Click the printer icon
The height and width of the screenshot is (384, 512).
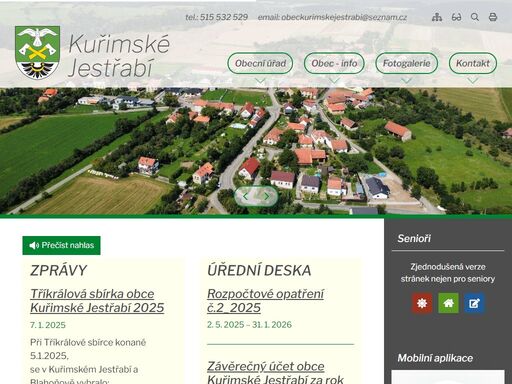(493, 17)
